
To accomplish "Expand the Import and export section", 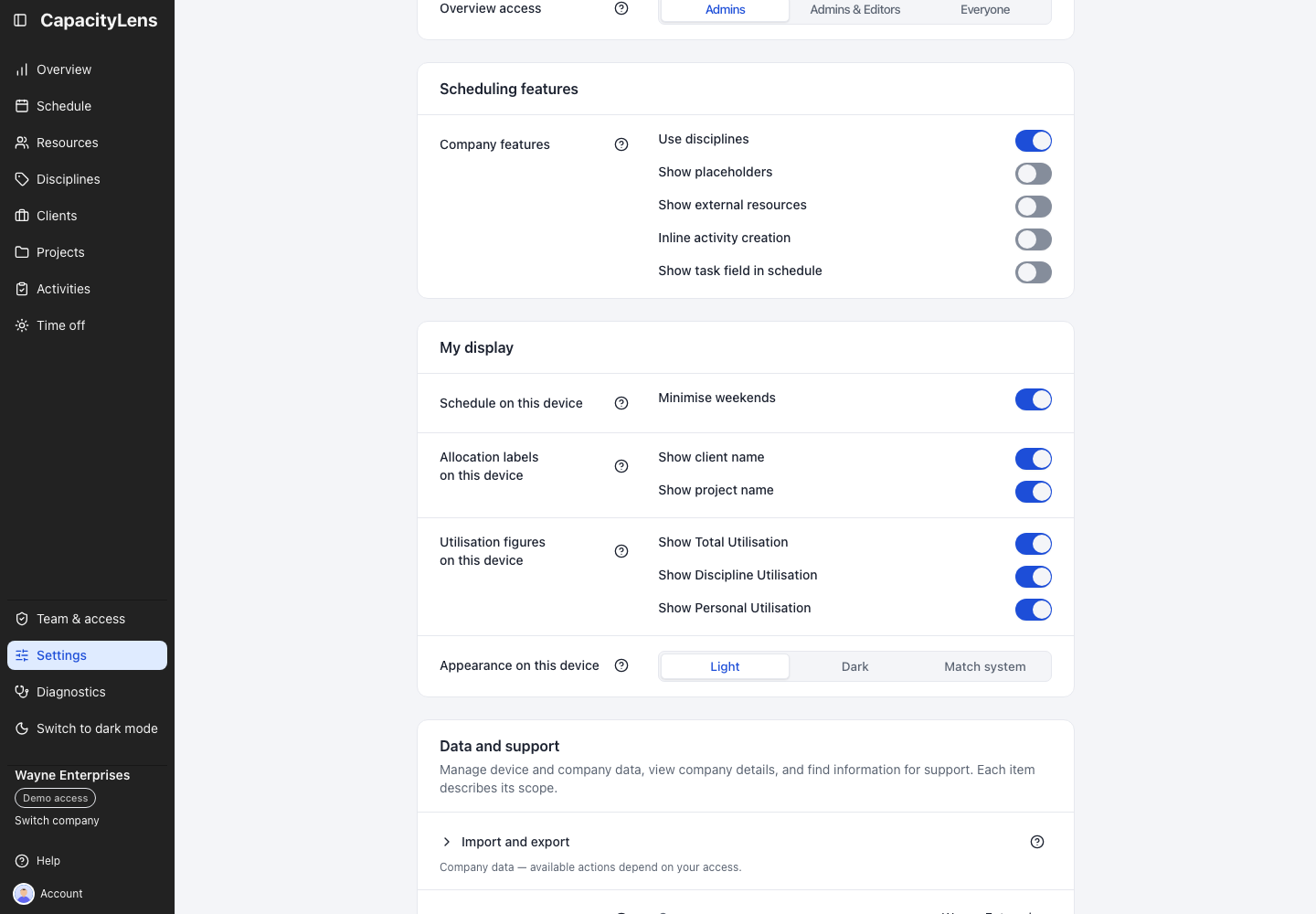I will pyautogui.click(x=504, y=842).
